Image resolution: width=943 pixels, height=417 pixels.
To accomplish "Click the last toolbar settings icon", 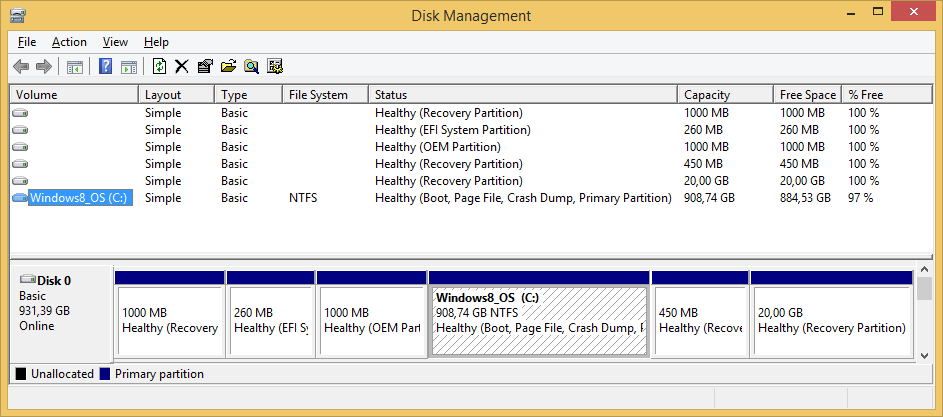I will tap(275, 67).
